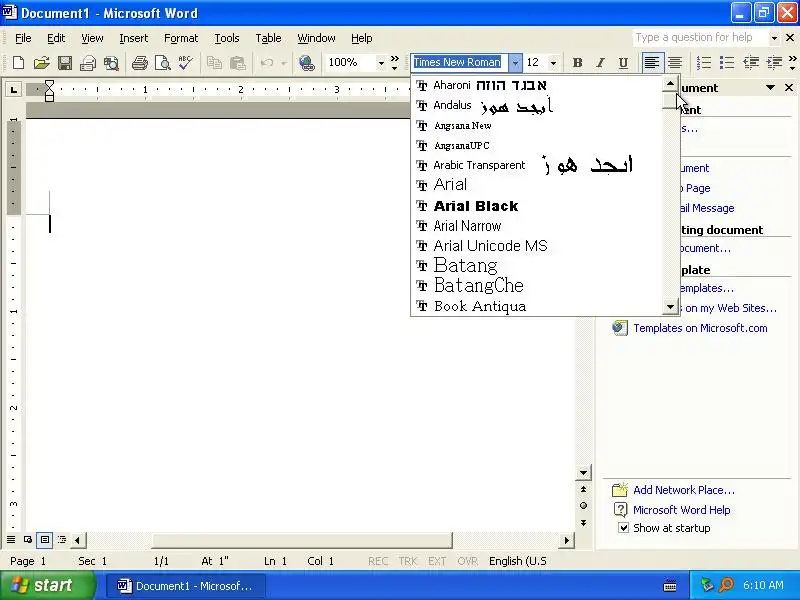Screen dimensions: 800x600
Task: Open the Table menu
Action: pyautogui.click(x=268, y=38)
